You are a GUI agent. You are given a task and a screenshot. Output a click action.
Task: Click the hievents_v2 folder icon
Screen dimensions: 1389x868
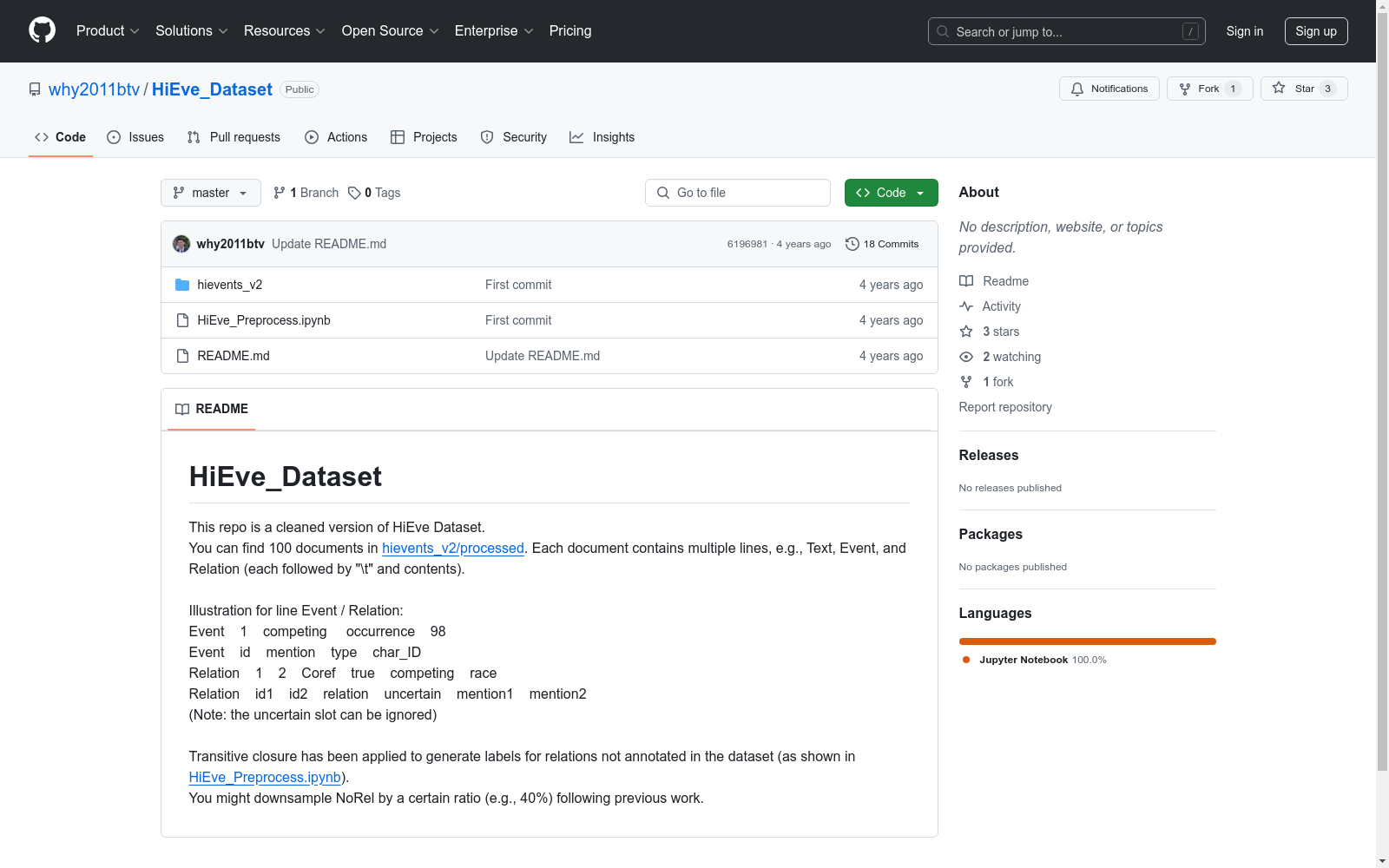[x=182, y=285]
